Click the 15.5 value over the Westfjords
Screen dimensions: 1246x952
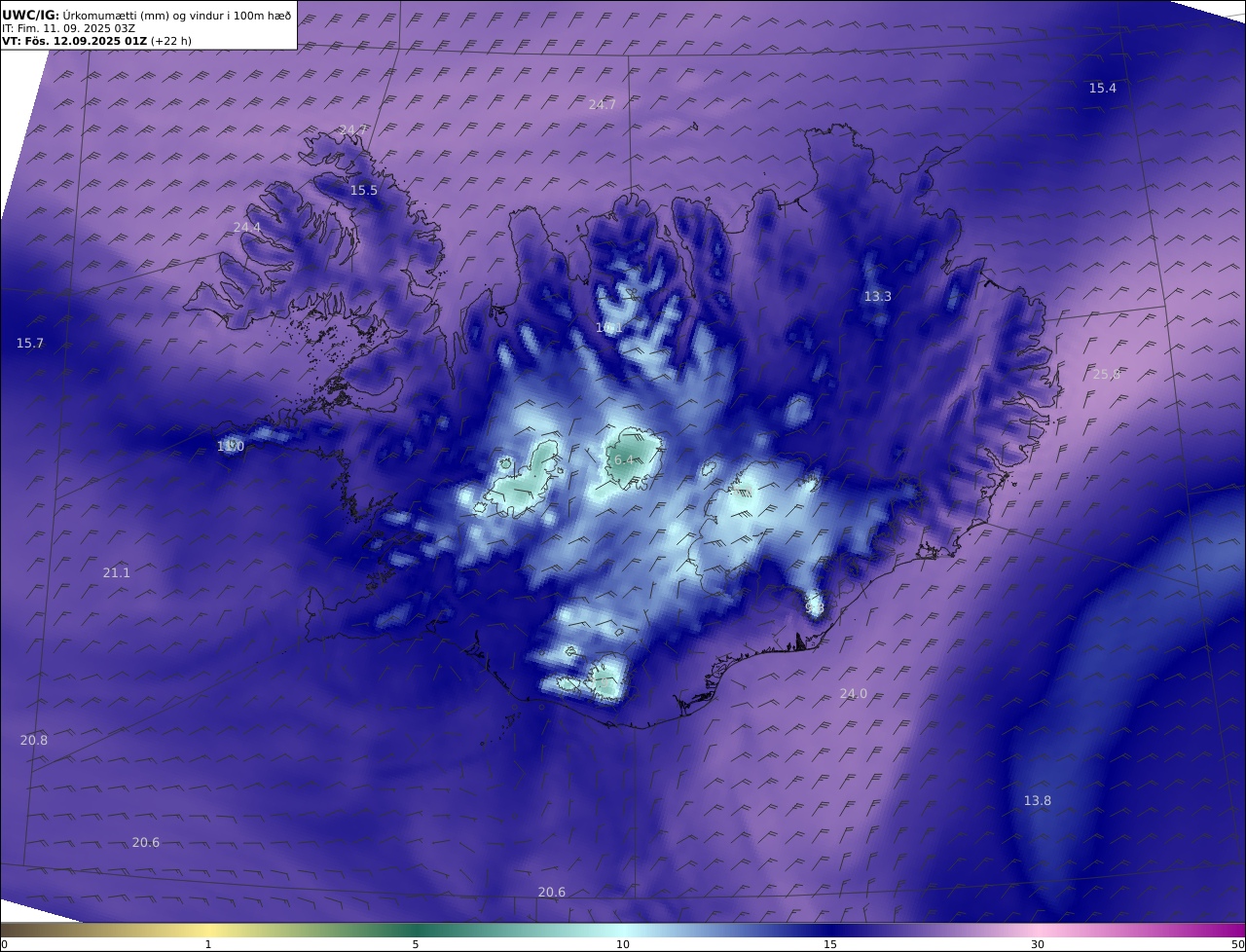coord(363,190)
